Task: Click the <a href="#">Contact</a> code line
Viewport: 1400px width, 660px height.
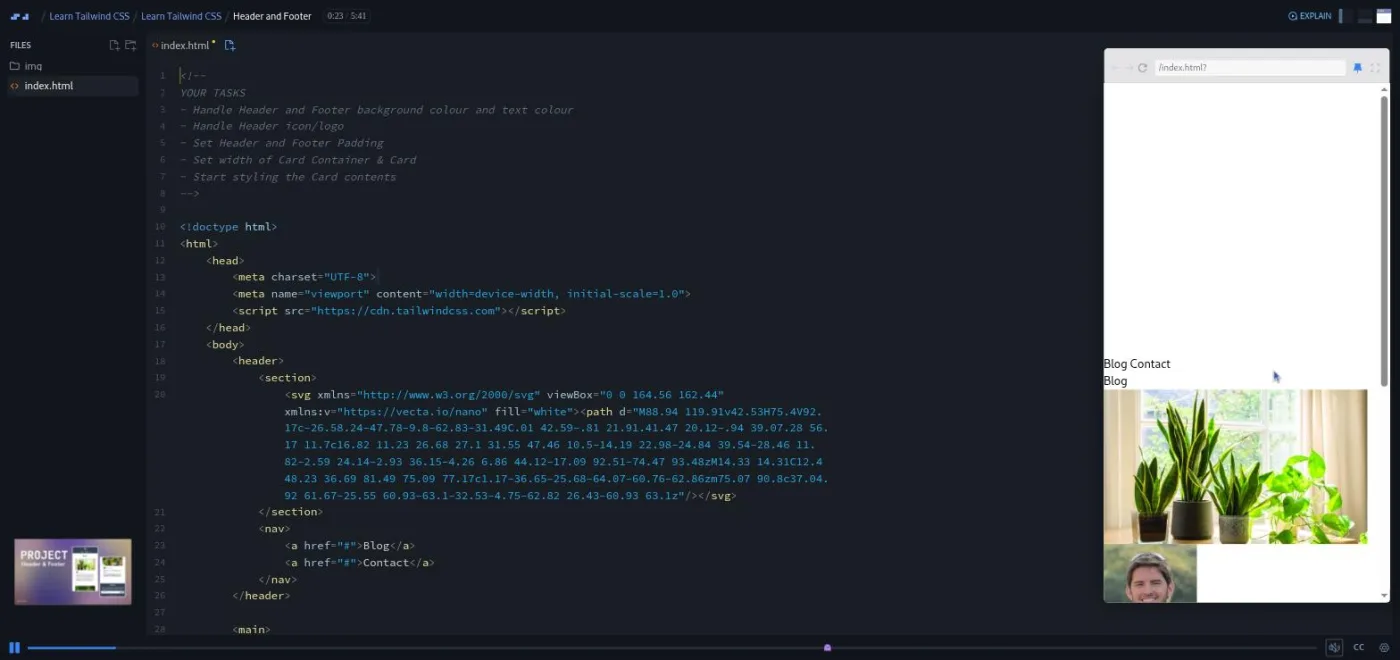Action: click(x=359, y=563)
